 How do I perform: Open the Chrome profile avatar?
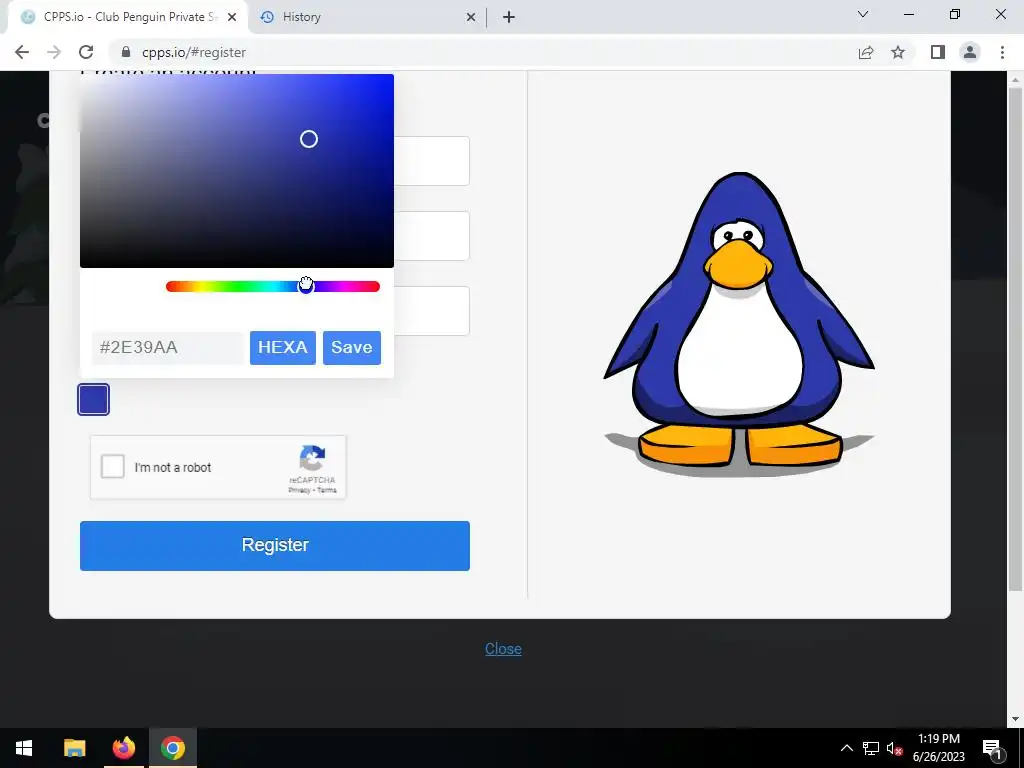tap(970, 52)
